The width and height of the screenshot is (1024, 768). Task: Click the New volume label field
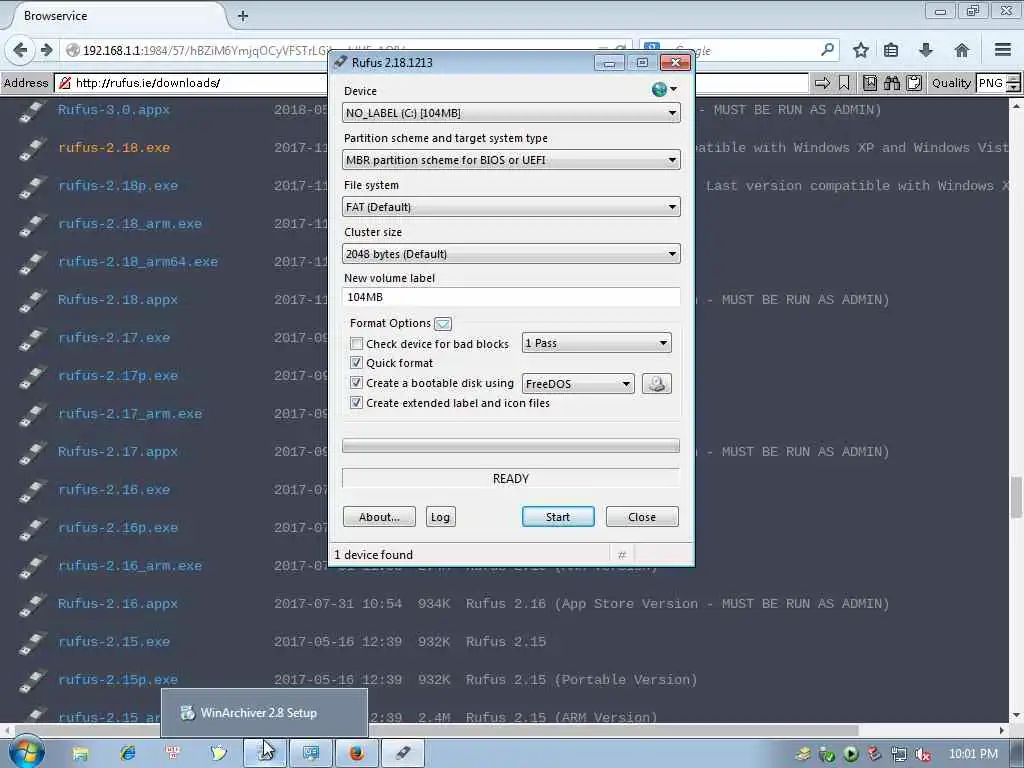pyautogui.click(x=511, y=297)
